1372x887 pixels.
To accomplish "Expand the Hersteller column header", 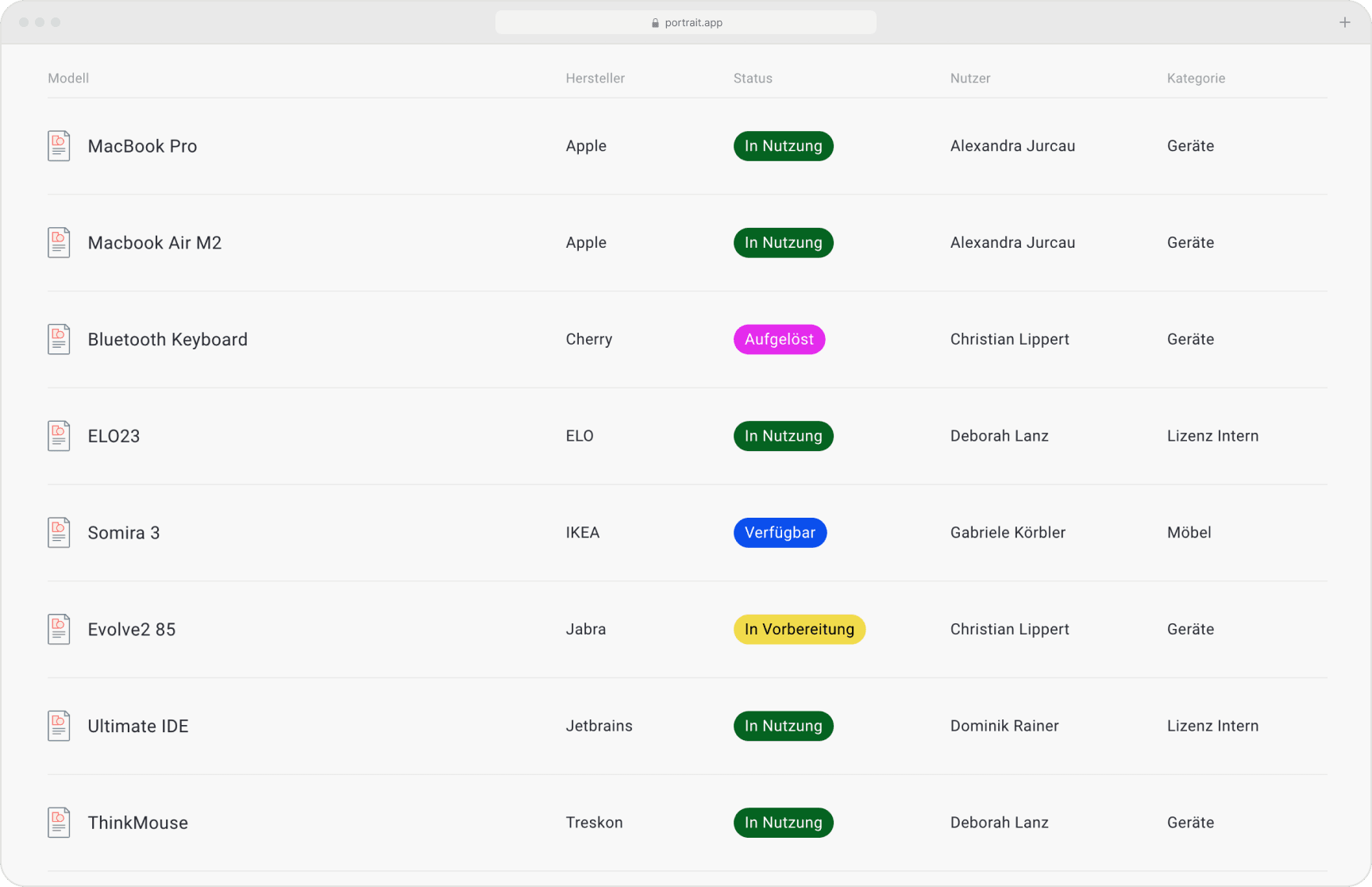I will [595, 78].
